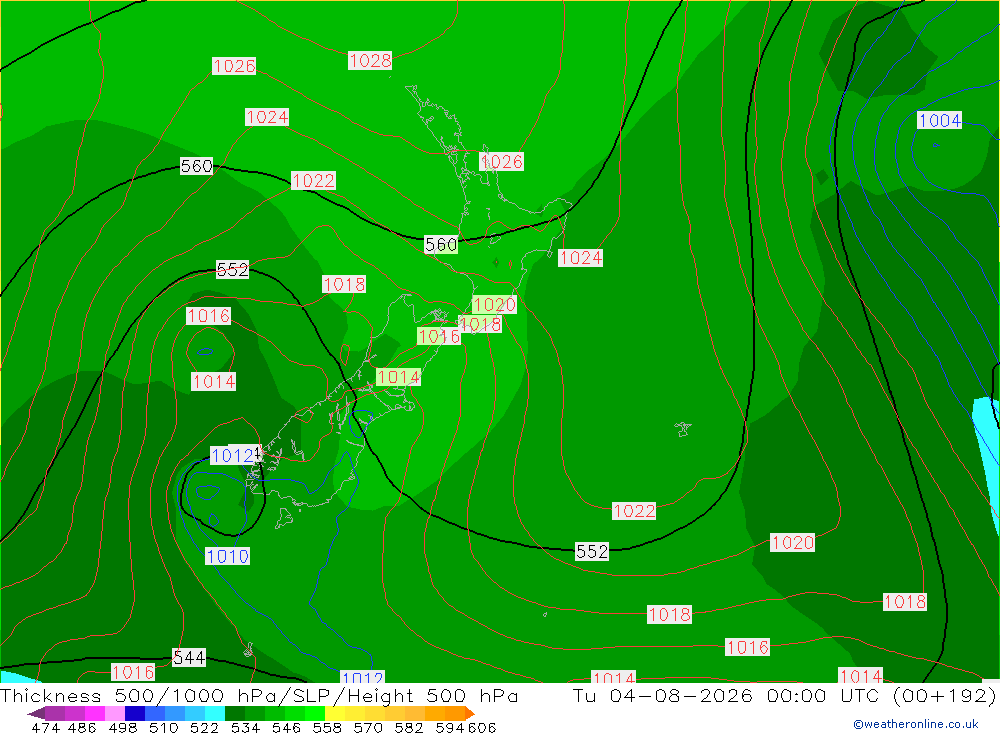Click the green-shaded 1014 isobar label

(398, 377)
